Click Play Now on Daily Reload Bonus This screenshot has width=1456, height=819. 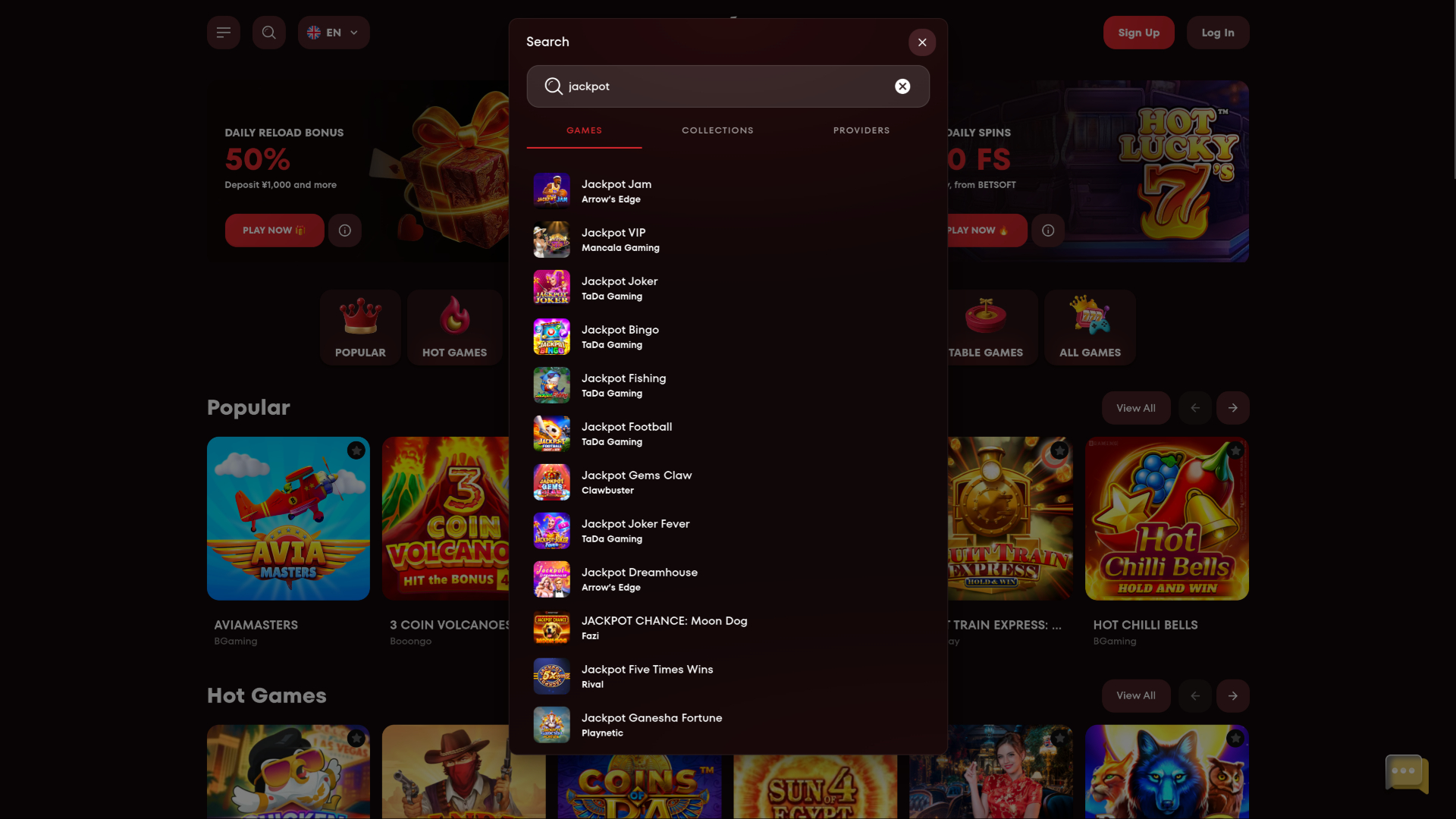pyautogui.click(x=275, y=231)
